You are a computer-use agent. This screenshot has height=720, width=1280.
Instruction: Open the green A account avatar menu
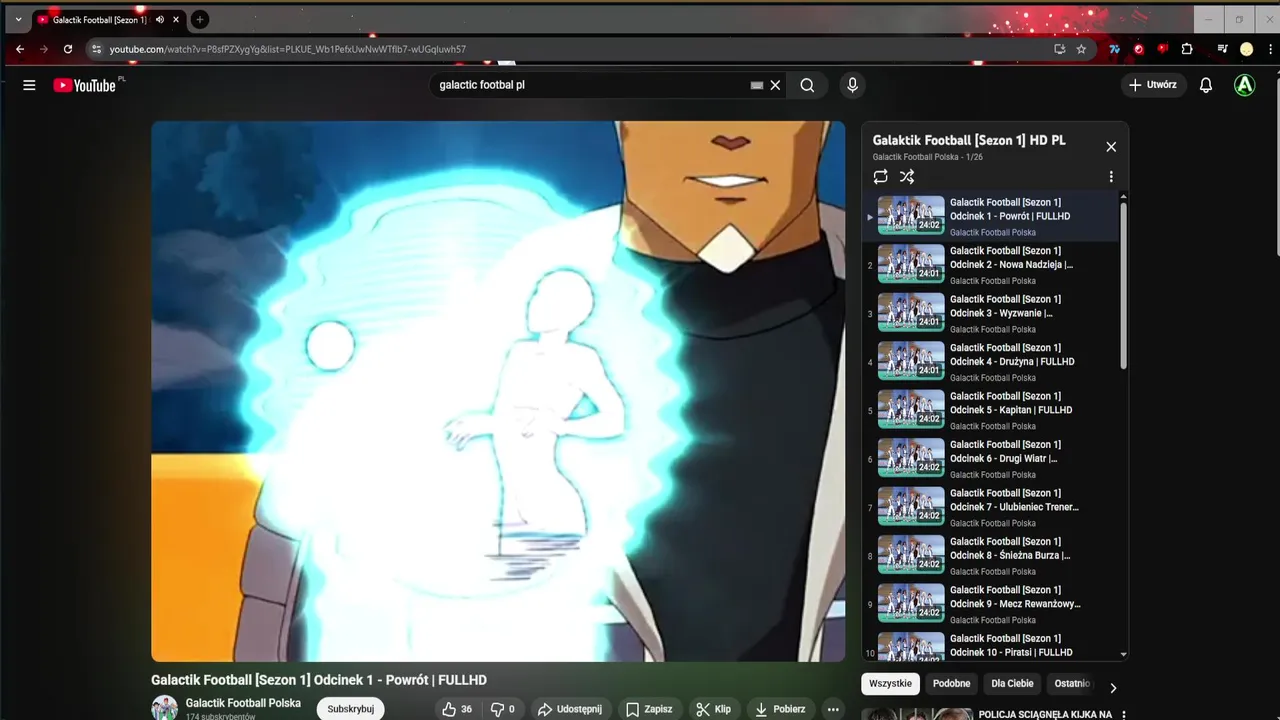coord(1244,85)
